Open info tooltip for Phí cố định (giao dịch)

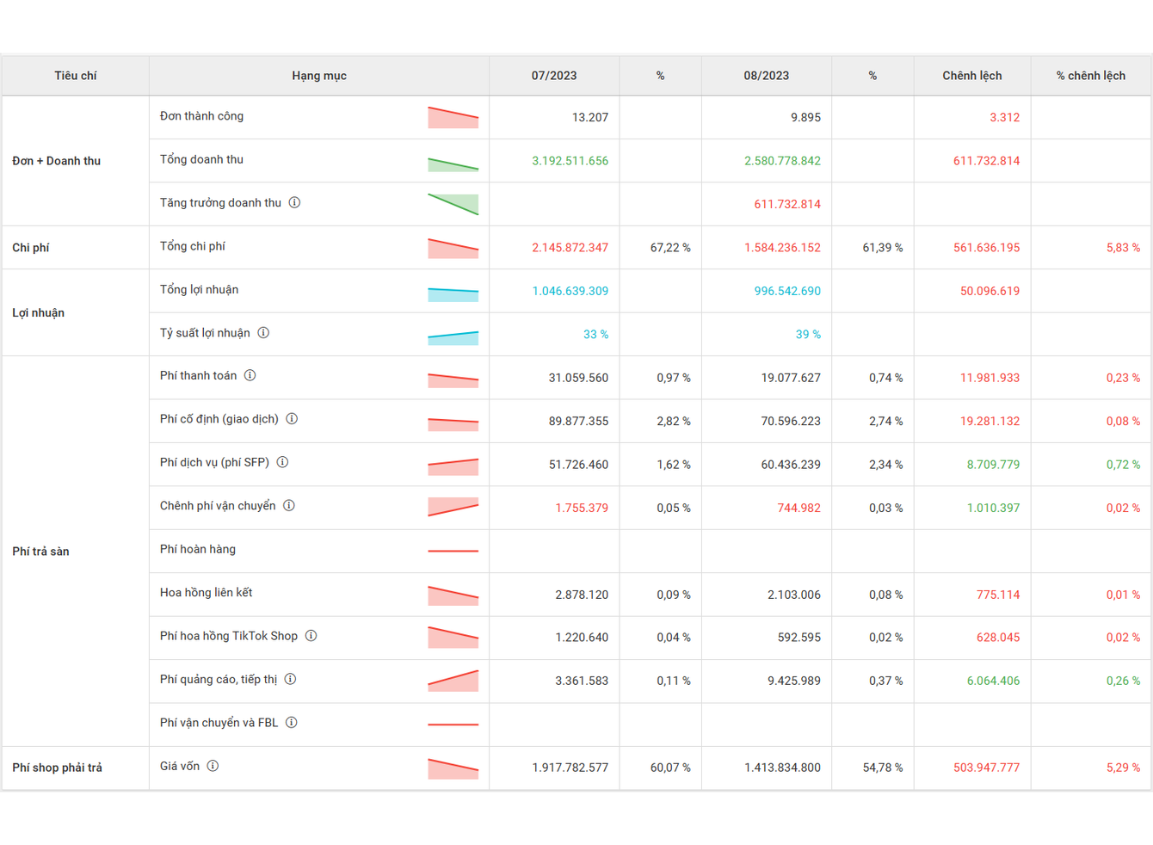(x=292, y=419)
